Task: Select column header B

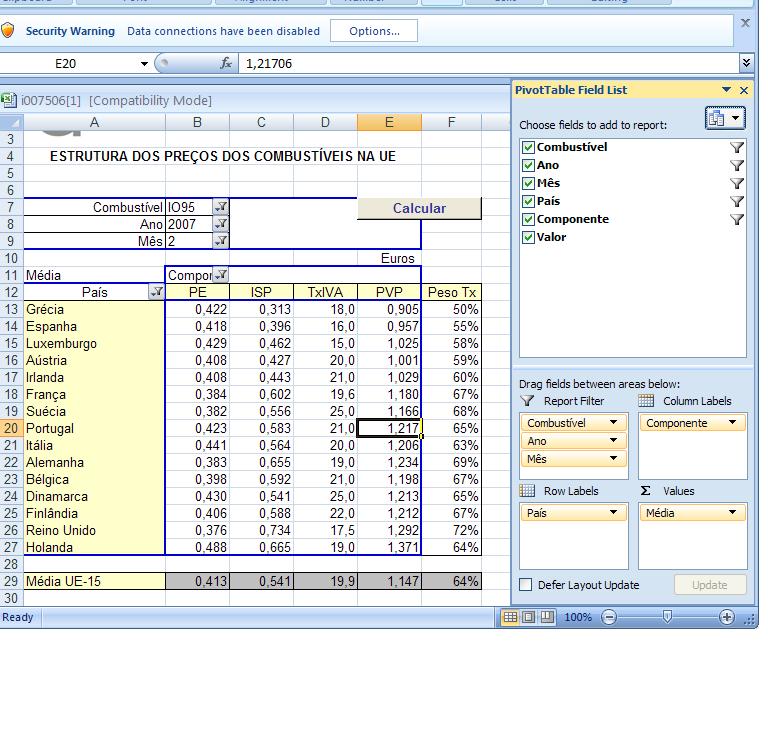Action: tap(197, 122)
